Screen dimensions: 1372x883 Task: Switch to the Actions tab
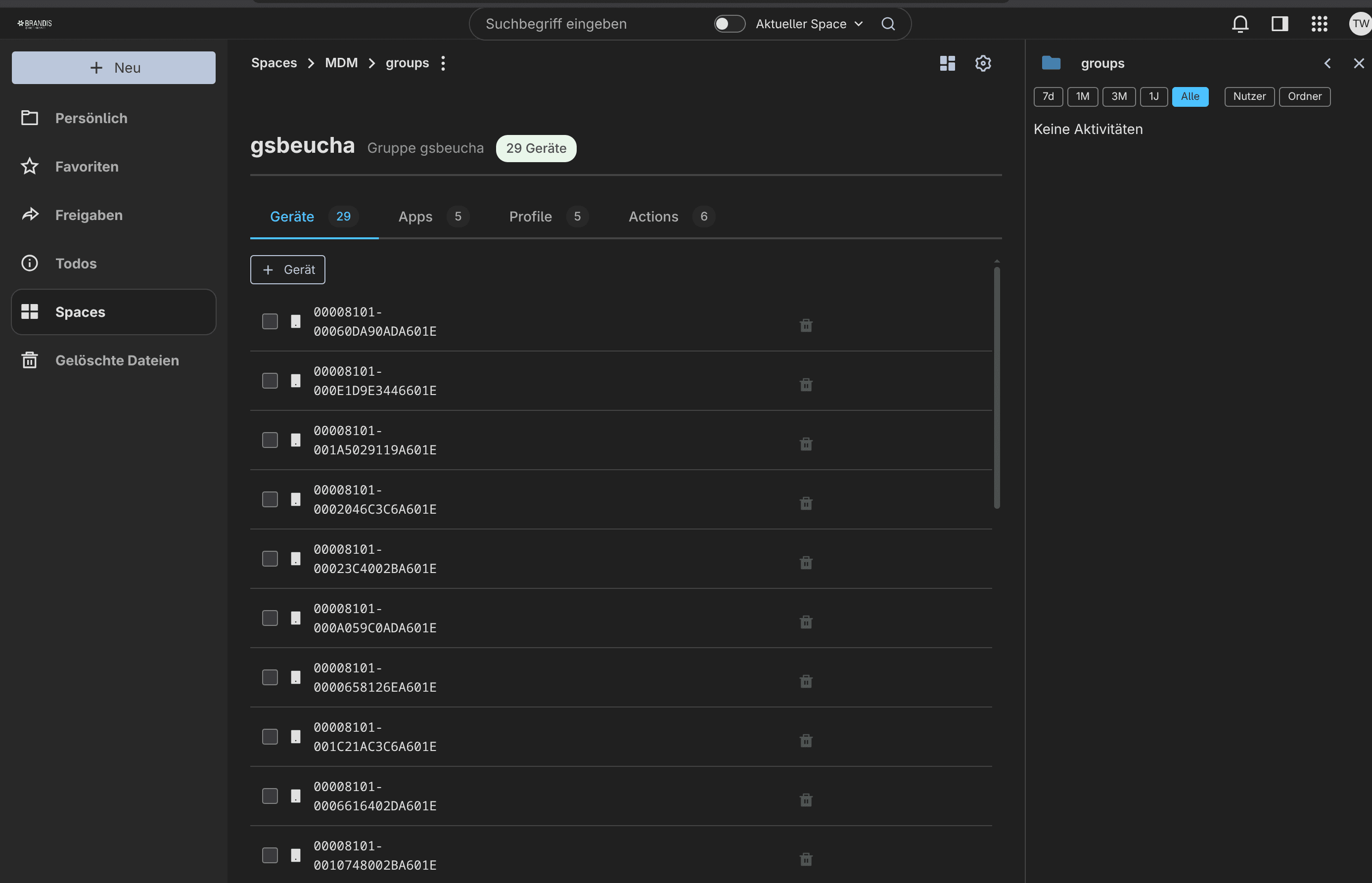coord(672,217)
